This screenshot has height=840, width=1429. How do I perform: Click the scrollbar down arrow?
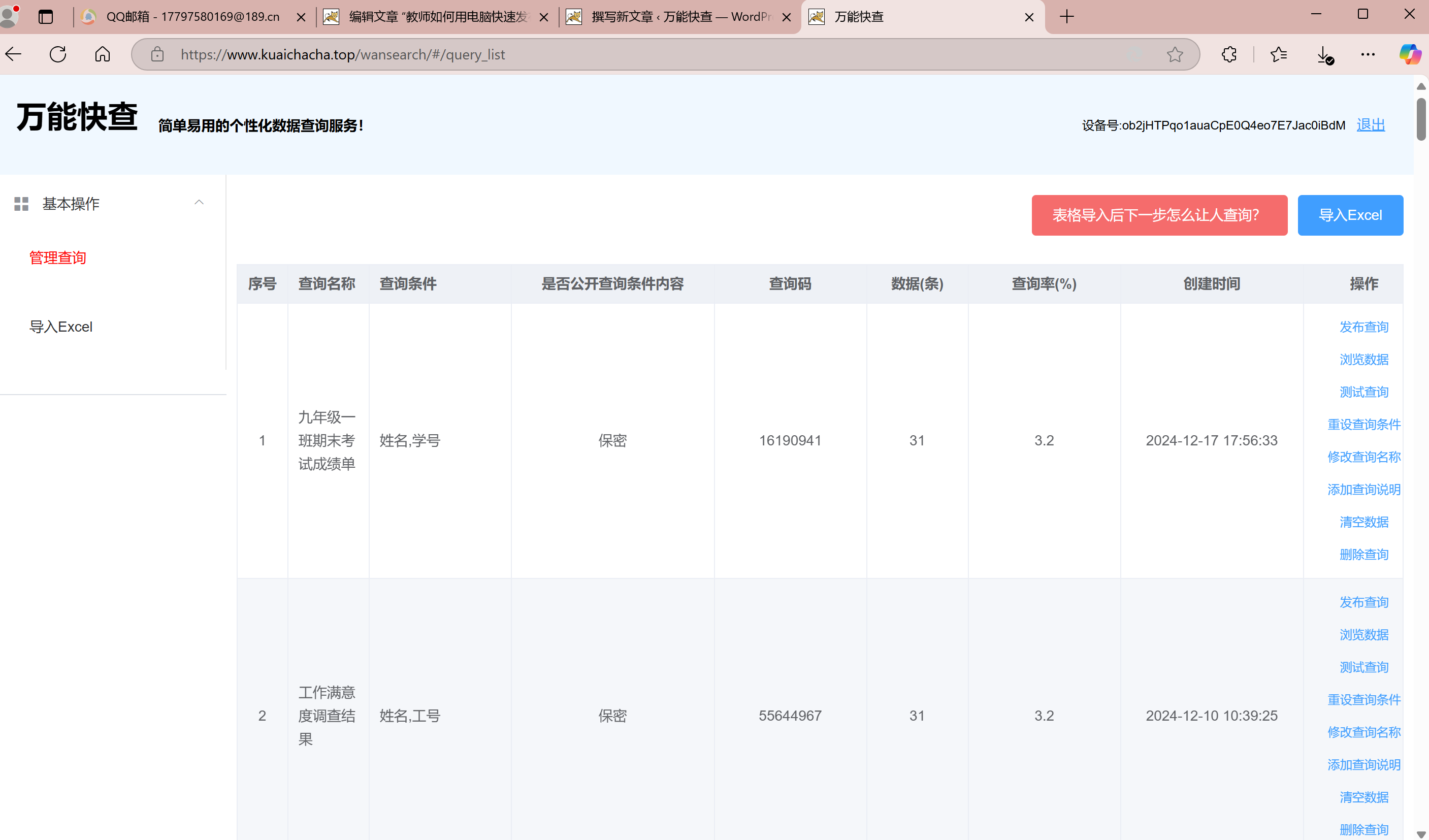tap(1421, 834)
